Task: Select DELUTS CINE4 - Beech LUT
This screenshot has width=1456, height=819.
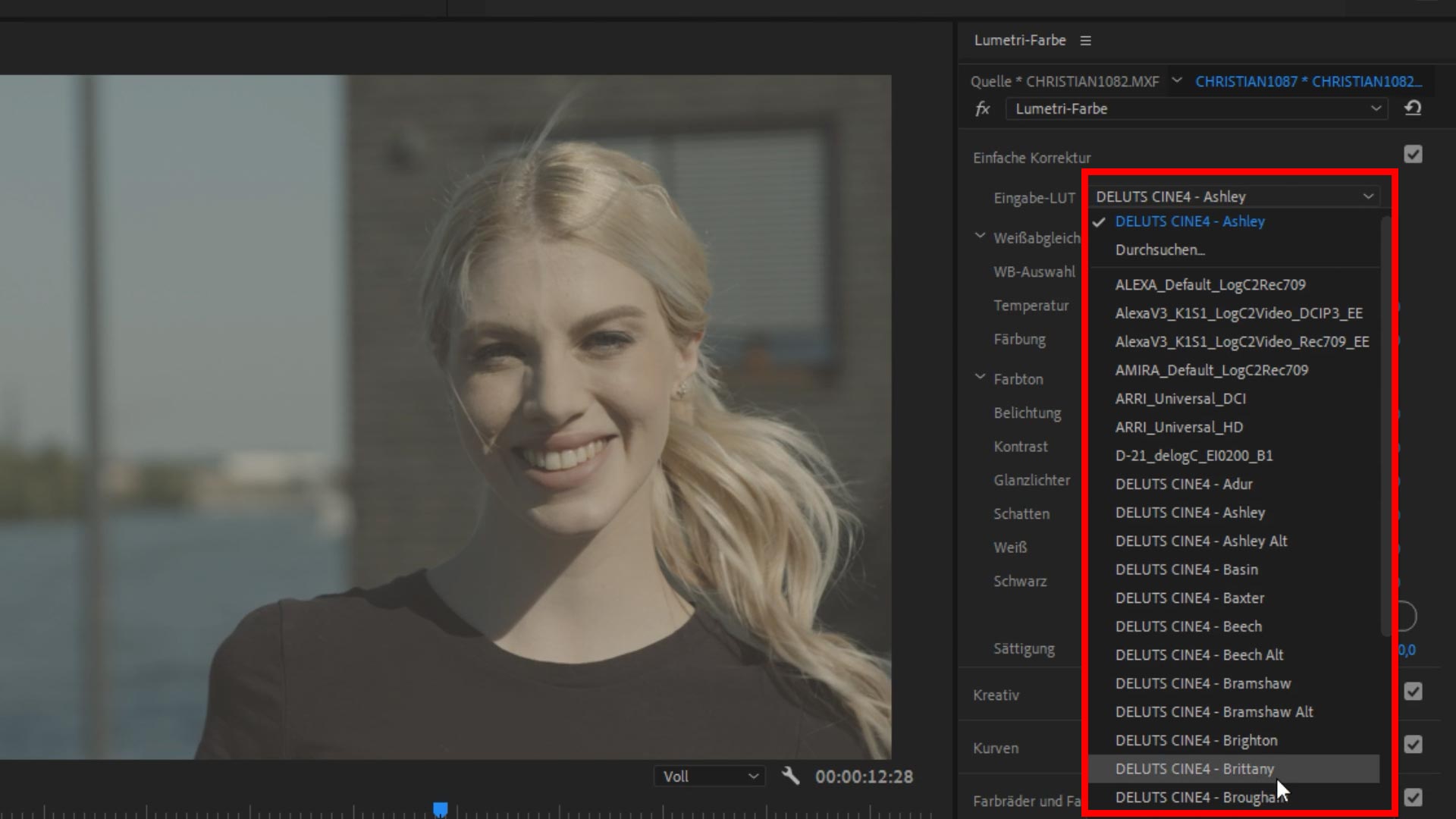Action: point(1235,626)
